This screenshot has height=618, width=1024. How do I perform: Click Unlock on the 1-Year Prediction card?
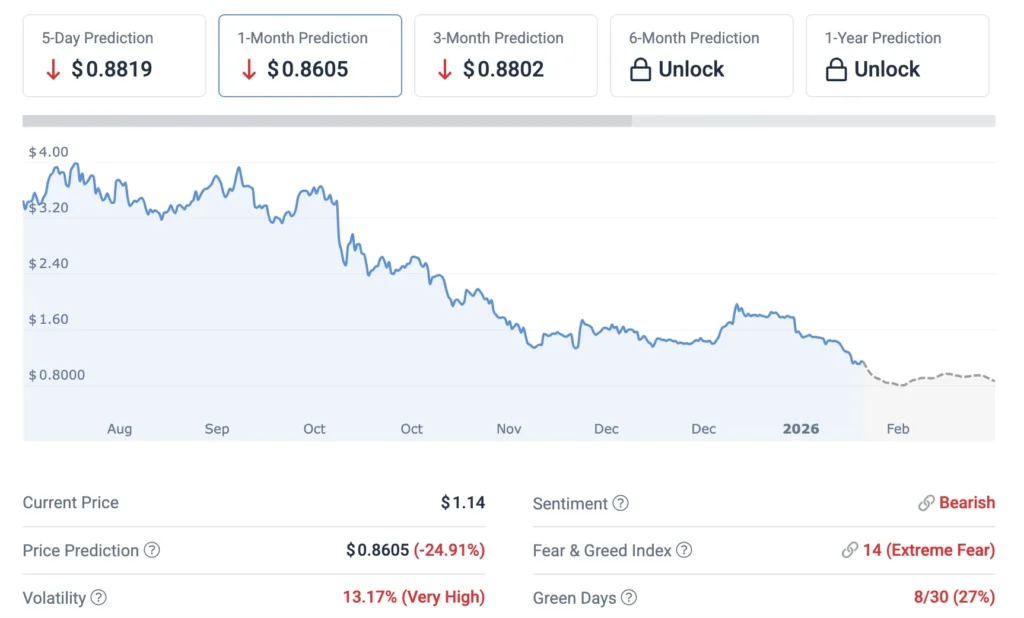[888, 69]
